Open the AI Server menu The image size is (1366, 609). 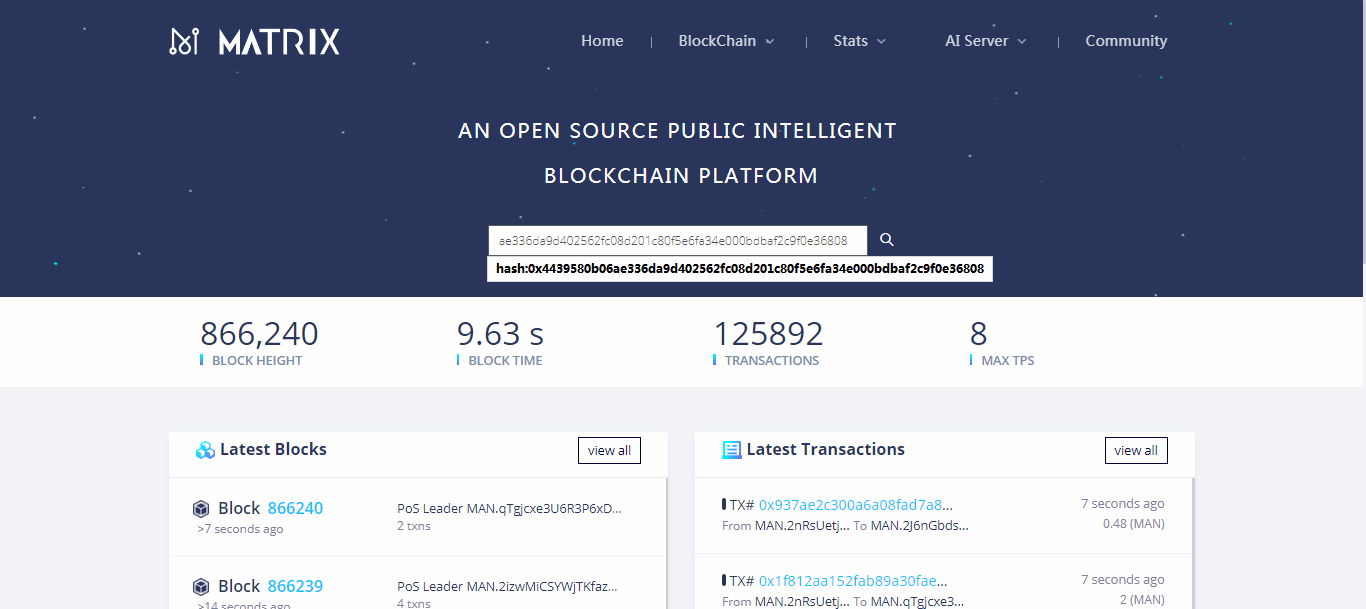[977, 41]
